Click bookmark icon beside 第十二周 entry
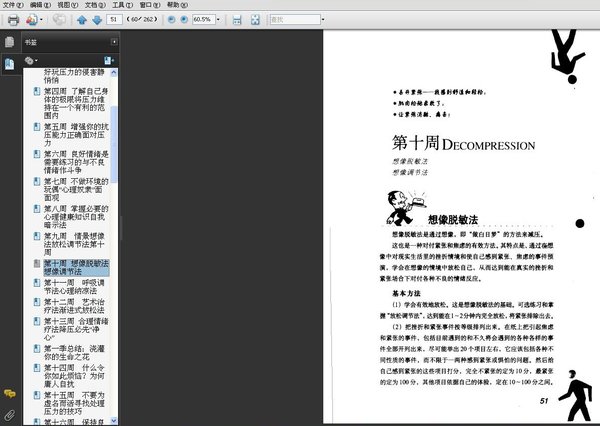This screenshot has width=600, height=426. coord(37,302)
